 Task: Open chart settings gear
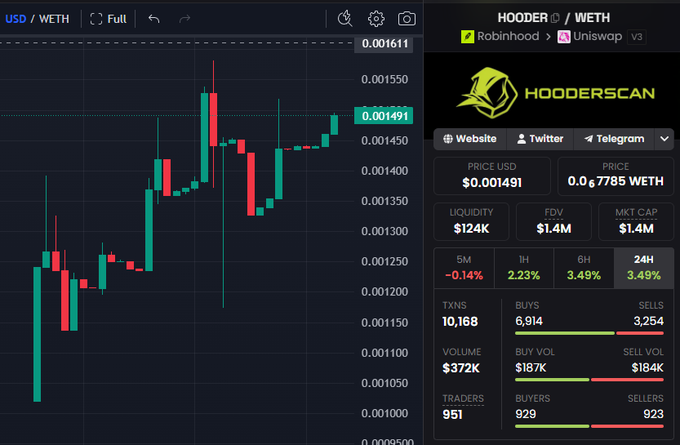click(x=376, y=19)
